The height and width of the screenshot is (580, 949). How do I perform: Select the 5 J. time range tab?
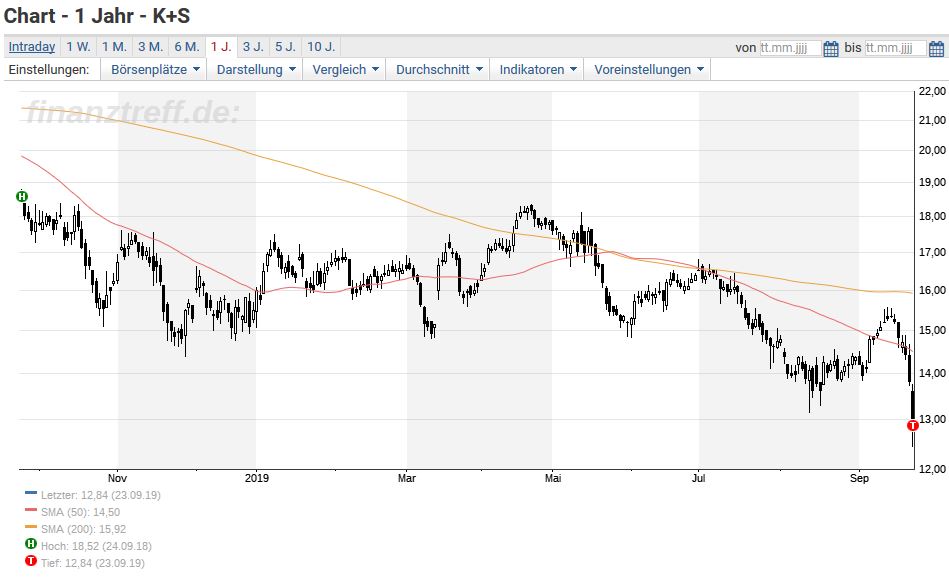(x=285, y=47)
